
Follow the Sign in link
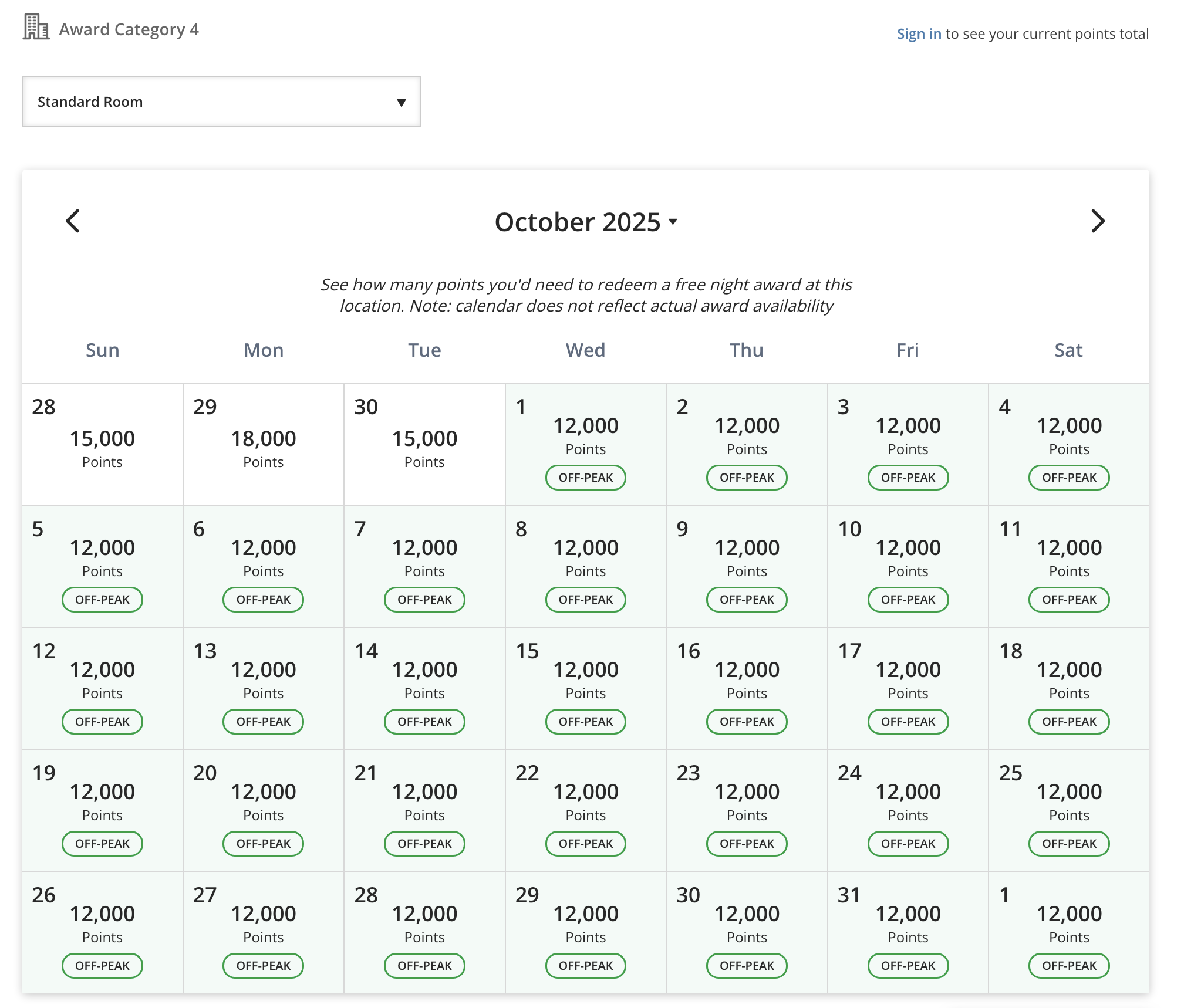click(x=919, y=33)
